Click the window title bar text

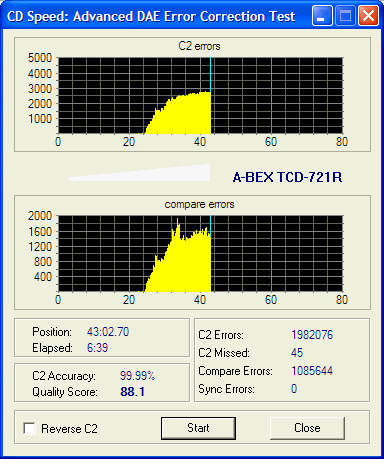tap(151, 16)
